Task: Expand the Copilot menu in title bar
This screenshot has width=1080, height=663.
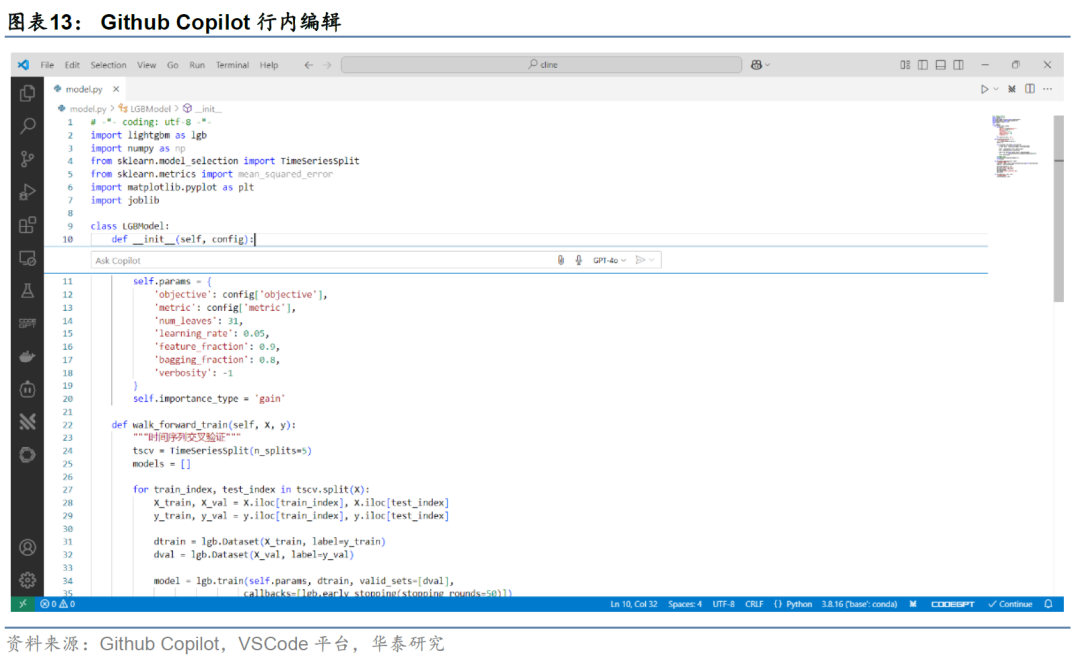Action: (x=761, y=65)
